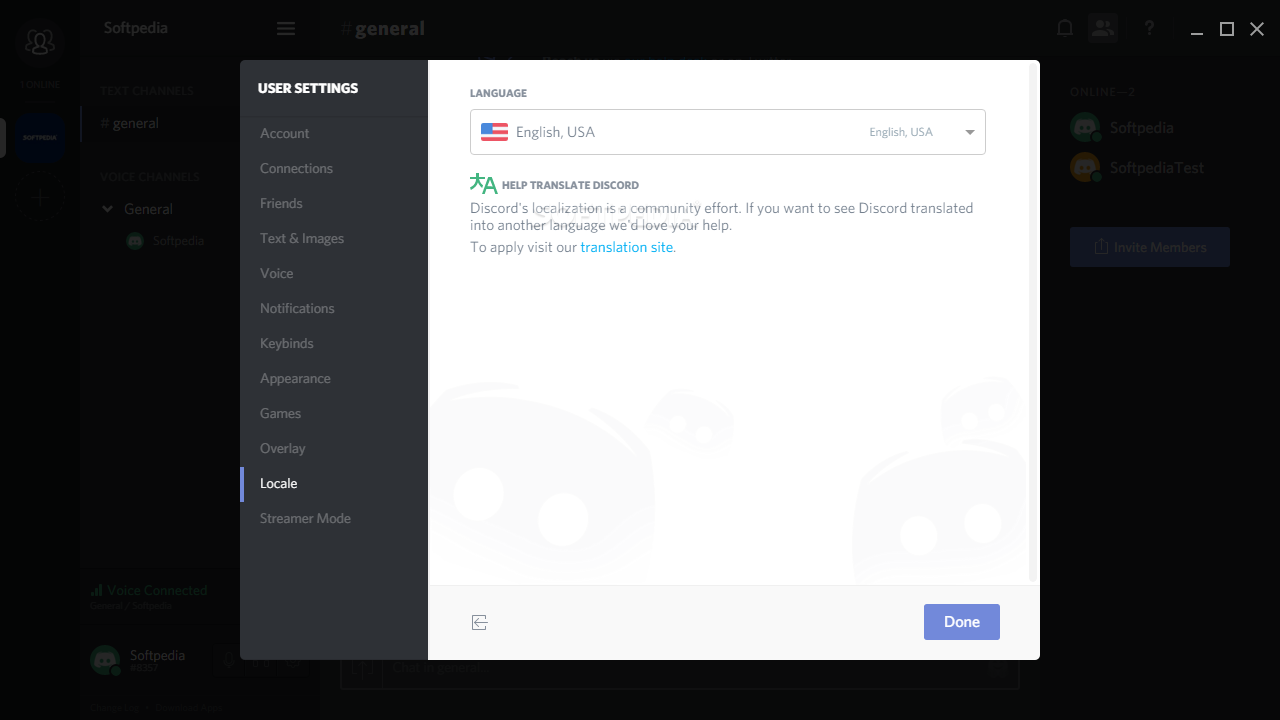Image resolution: width=1280 pixels, height=720 pixels.
Task: Click Softpedia user in General voice channel
Action: pyautogui.click(x=166, y=241)
